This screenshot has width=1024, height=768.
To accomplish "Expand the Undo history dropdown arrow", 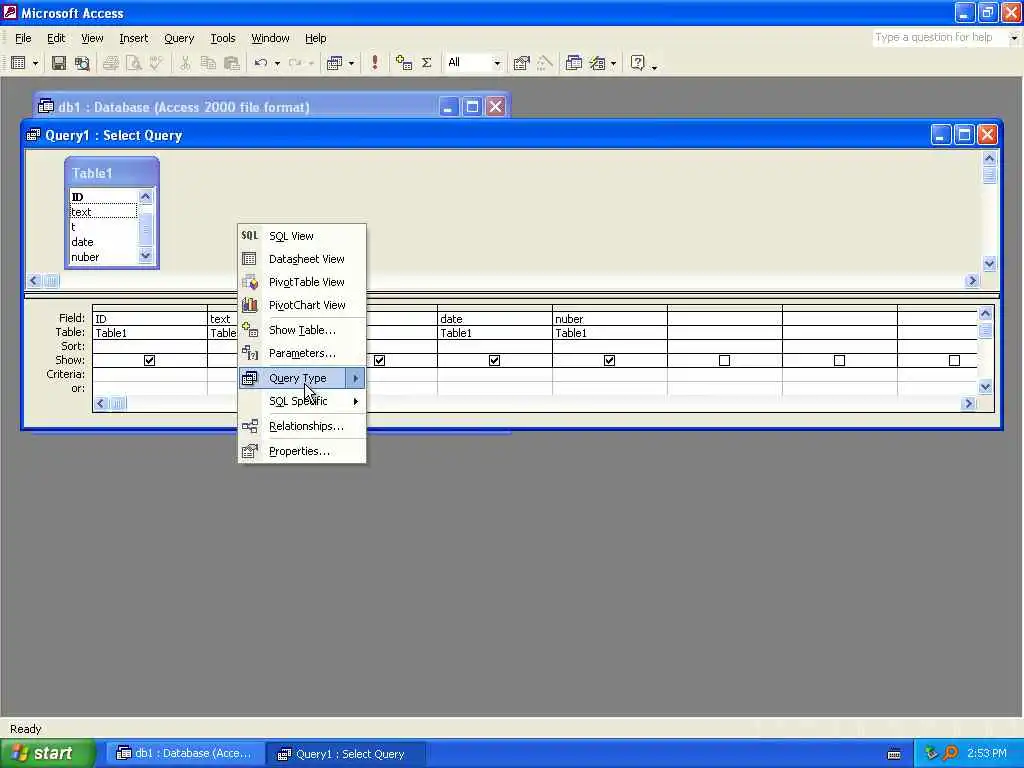I will click(277, 63).
